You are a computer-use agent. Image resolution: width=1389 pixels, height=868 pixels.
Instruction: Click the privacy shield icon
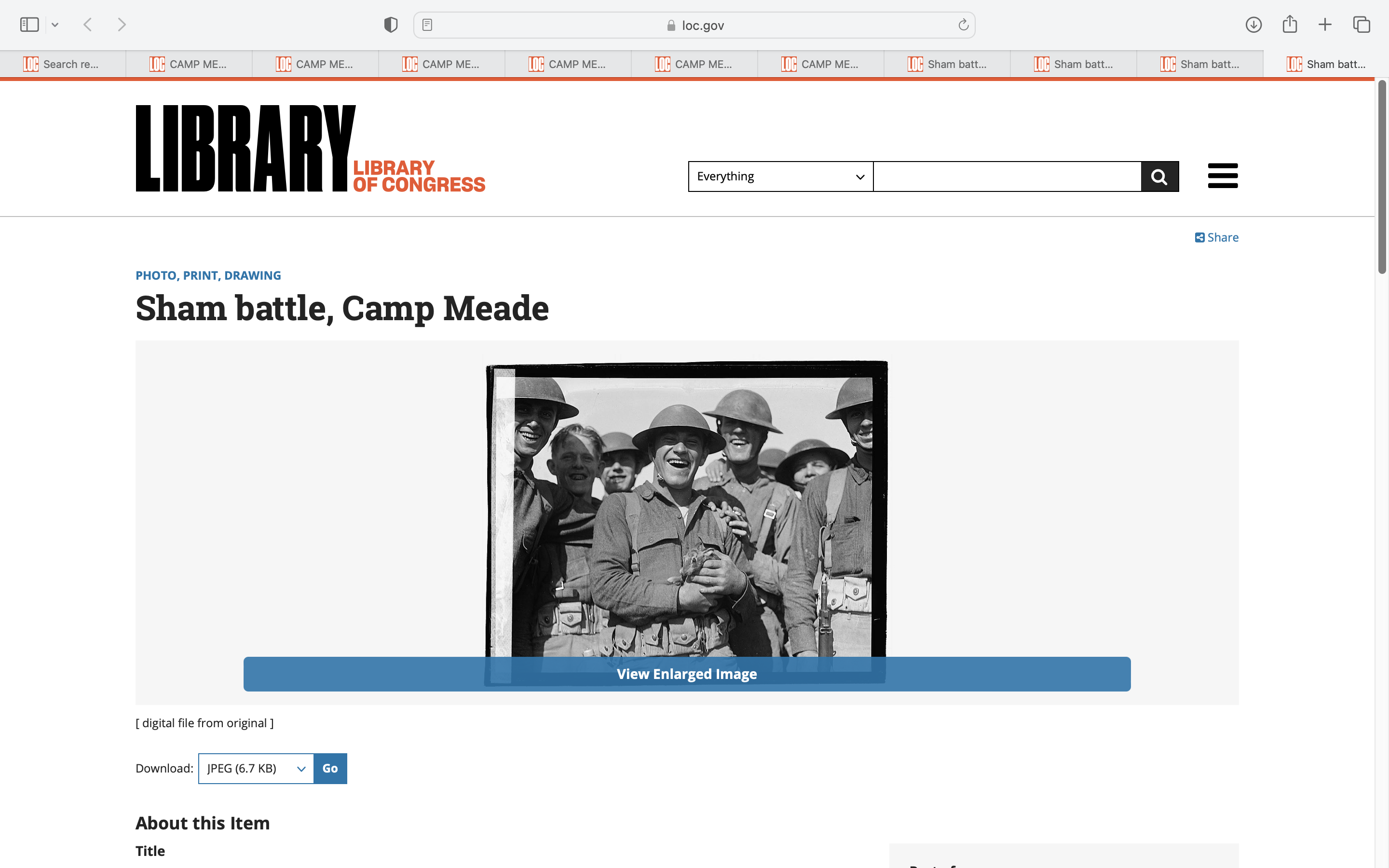pos(391,25)
